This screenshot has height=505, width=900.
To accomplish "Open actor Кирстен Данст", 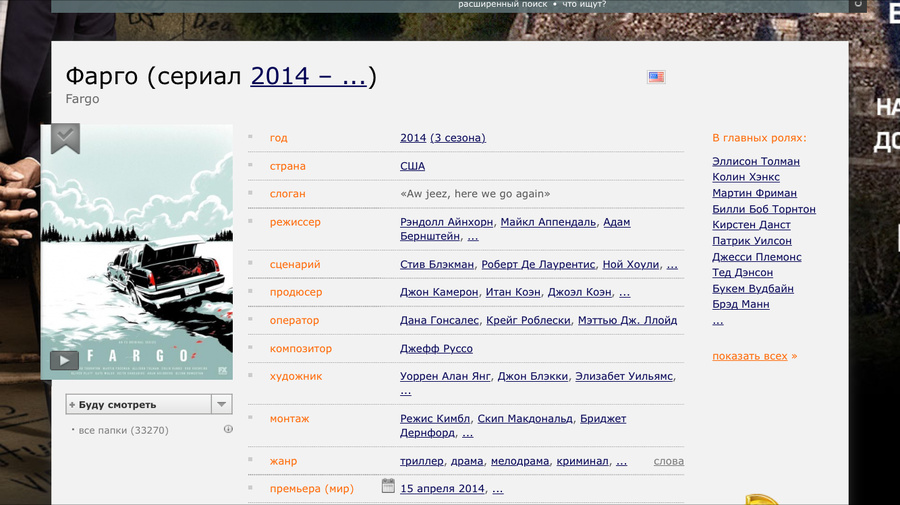I will coord(751,225).
